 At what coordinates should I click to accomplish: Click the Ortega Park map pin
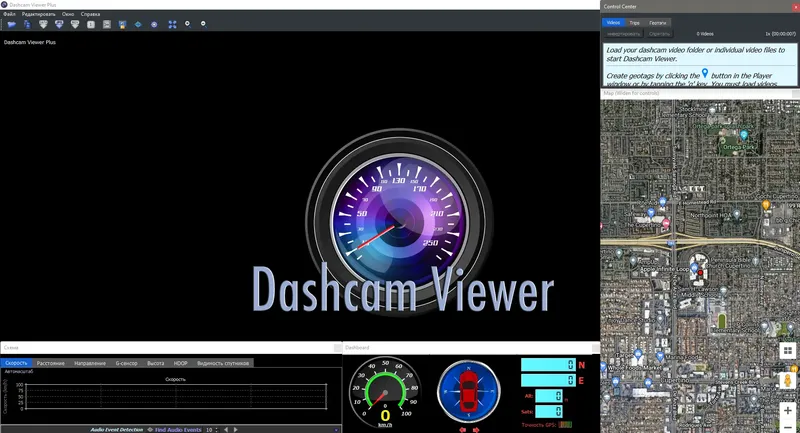[x=744, y=135]
